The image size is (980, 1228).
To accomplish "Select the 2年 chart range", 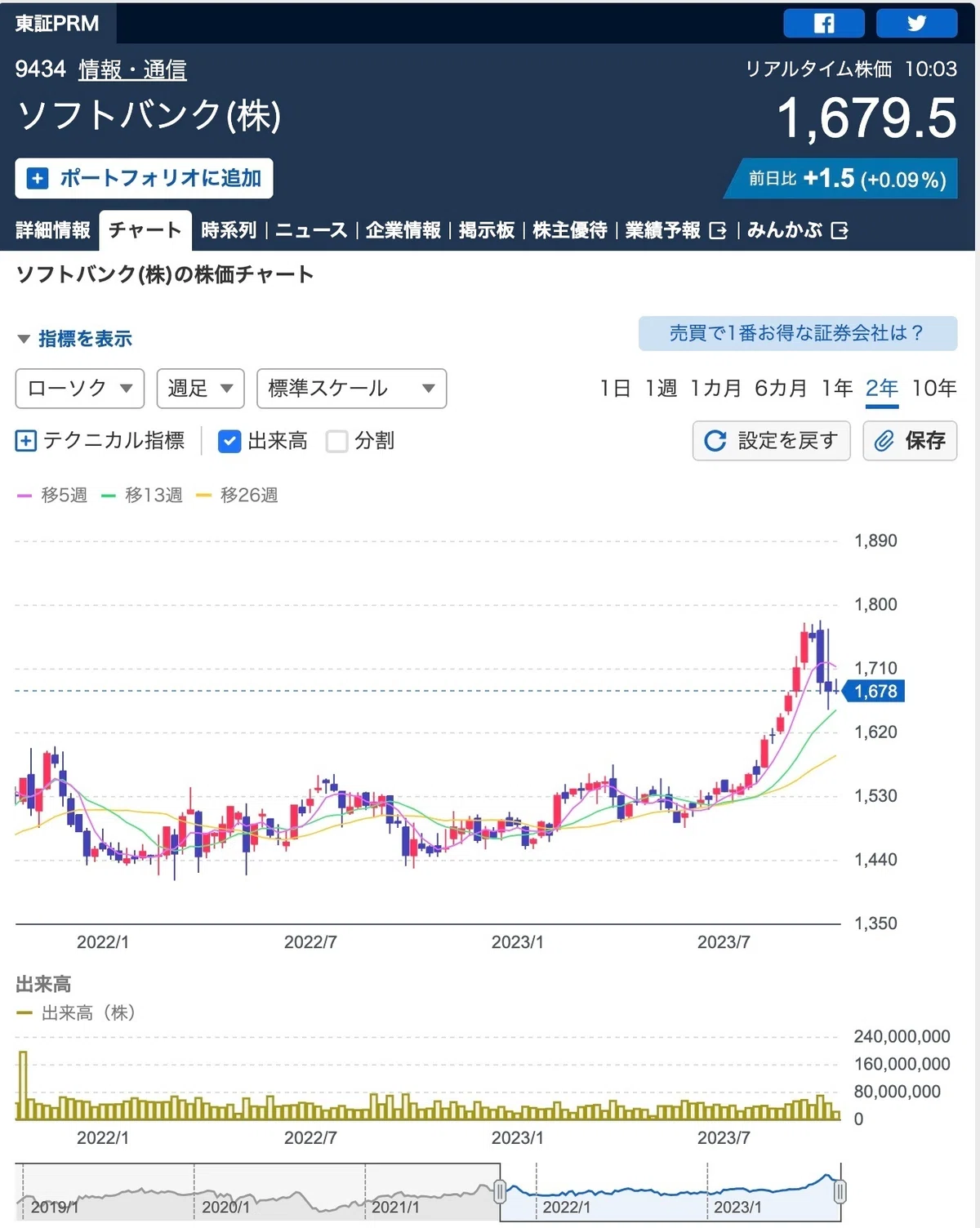I will 882,389.
